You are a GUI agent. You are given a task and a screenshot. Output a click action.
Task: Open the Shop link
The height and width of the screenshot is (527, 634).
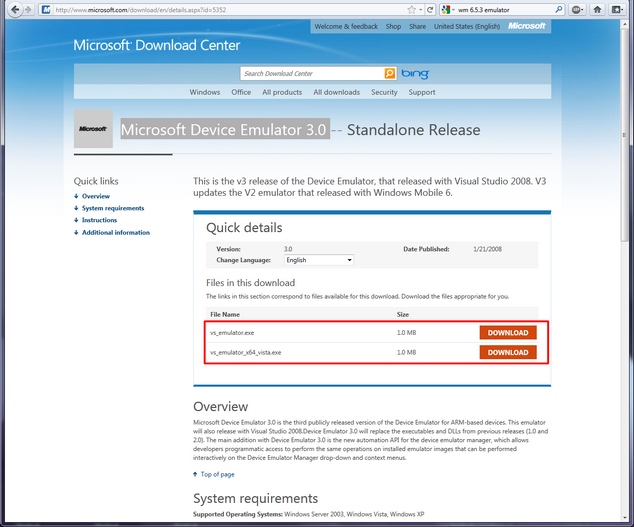point(393,26)
